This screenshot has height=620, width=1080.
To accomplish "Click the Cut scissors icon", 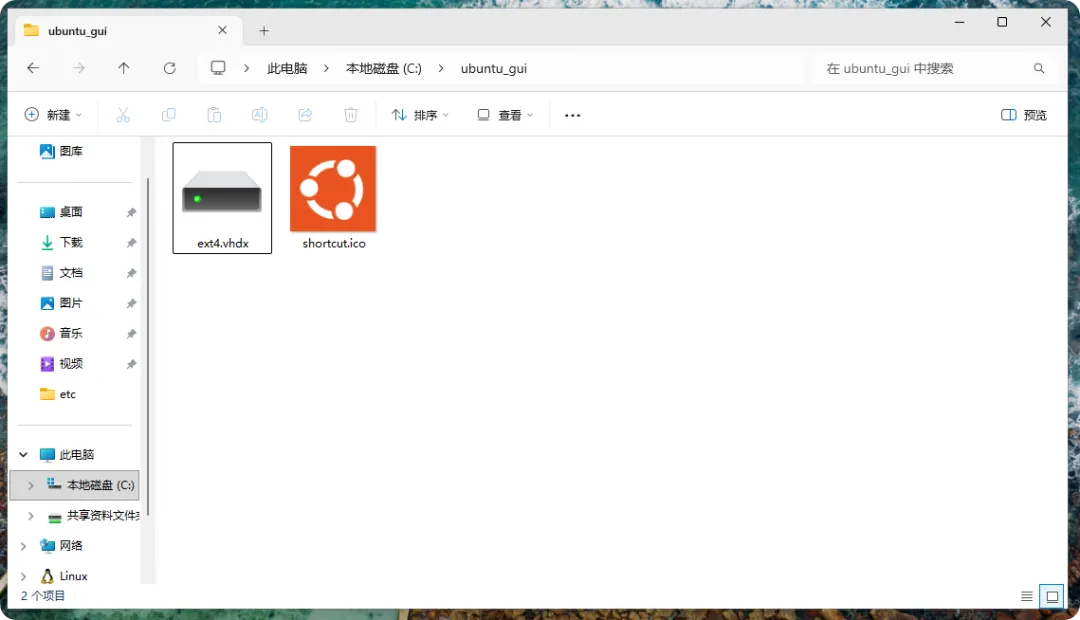I will [123, 115].
